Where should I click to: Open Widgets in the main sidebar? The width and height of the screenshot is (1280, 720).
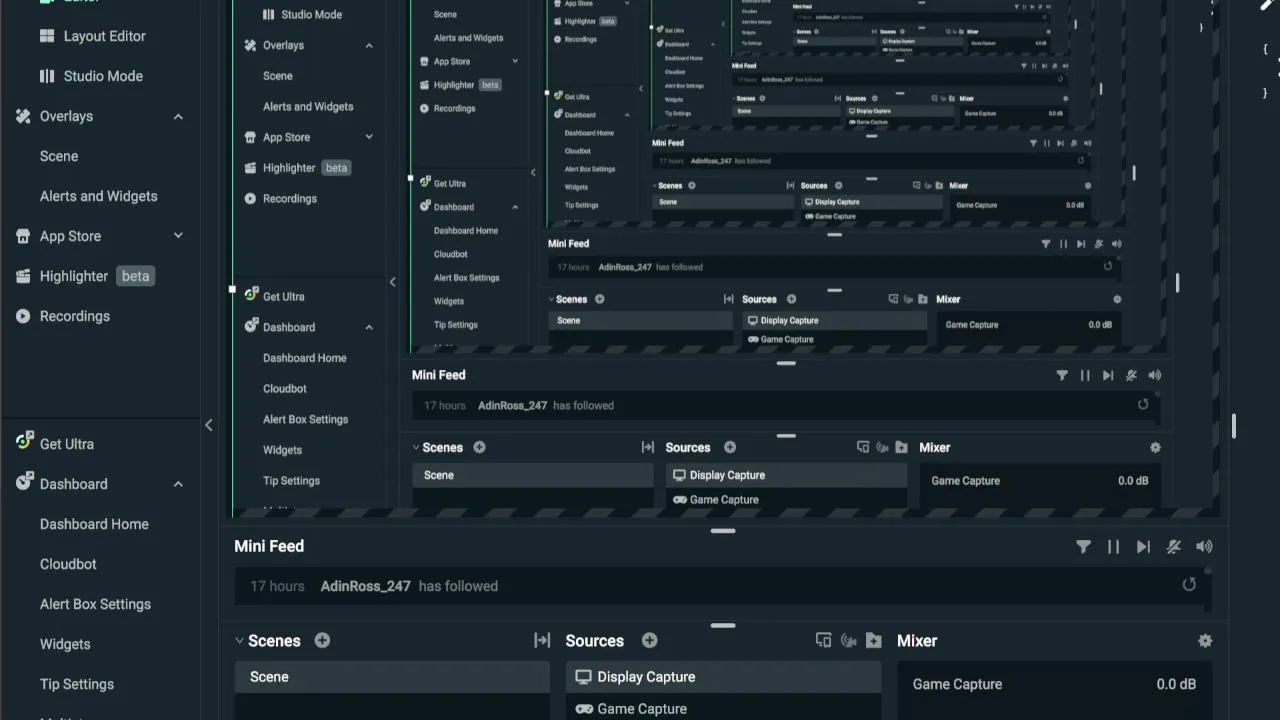click(x=65, y=644)
